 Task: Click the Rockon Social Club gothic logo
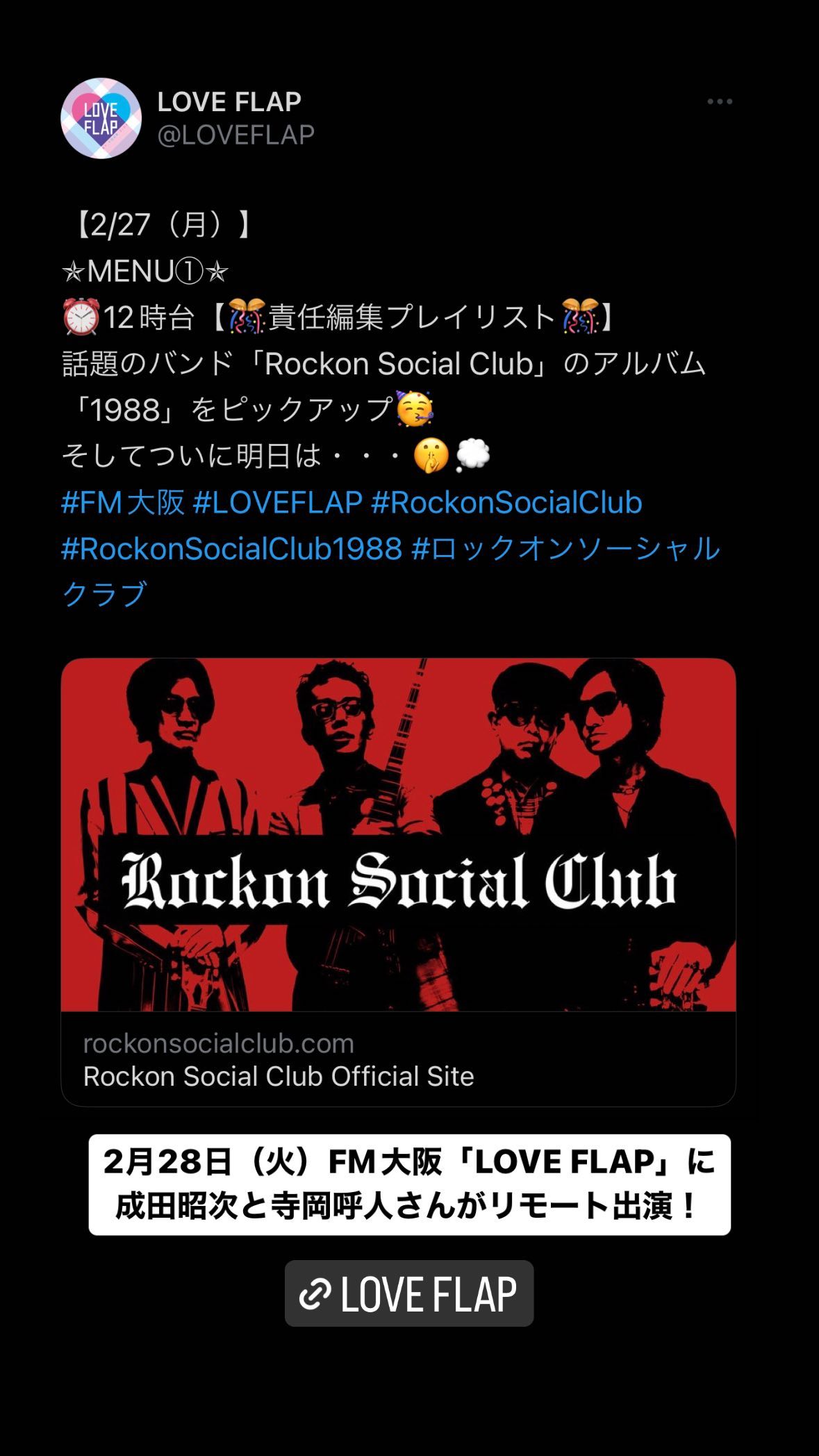[x=399, y=882]
